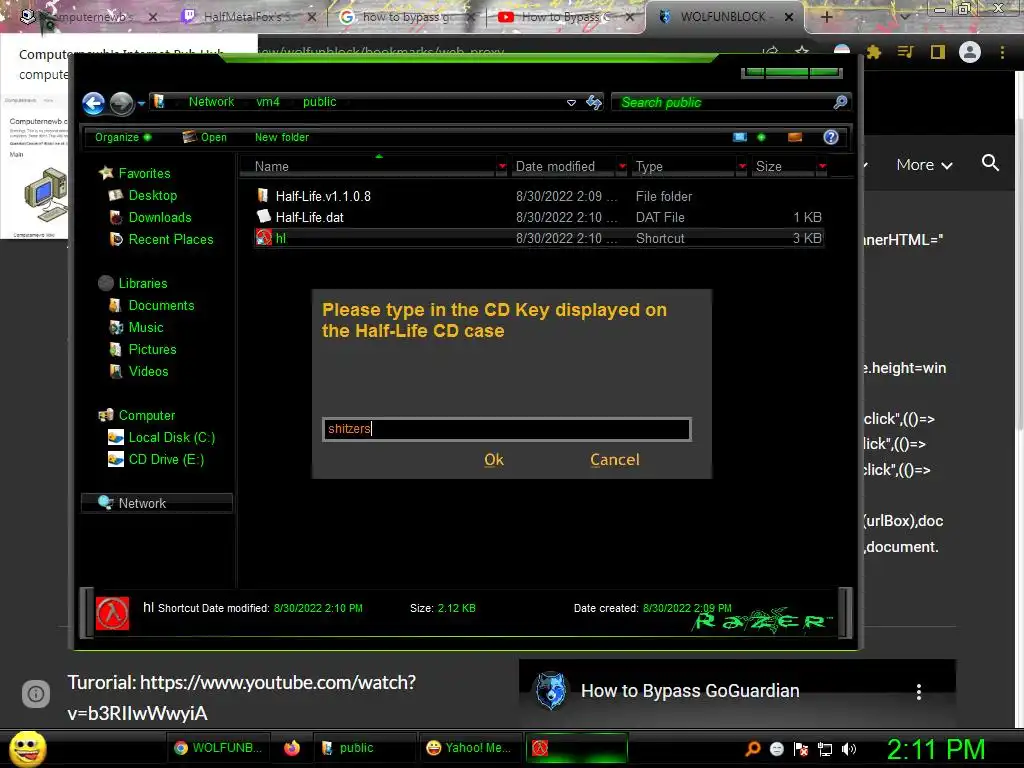Click the magnifier icon in Explorer search box

pyautogui.click(x=840, y=102)
